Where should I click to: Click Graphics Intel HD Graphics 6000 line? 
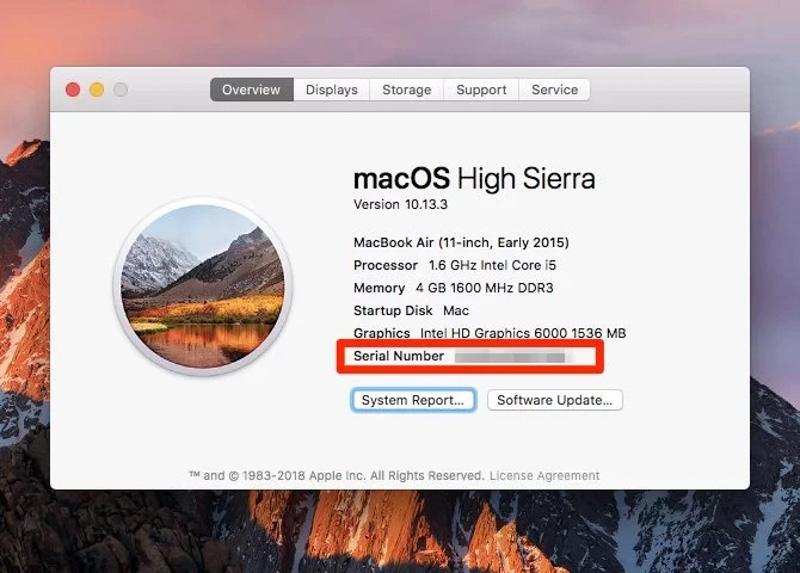(x=489, y=333)
